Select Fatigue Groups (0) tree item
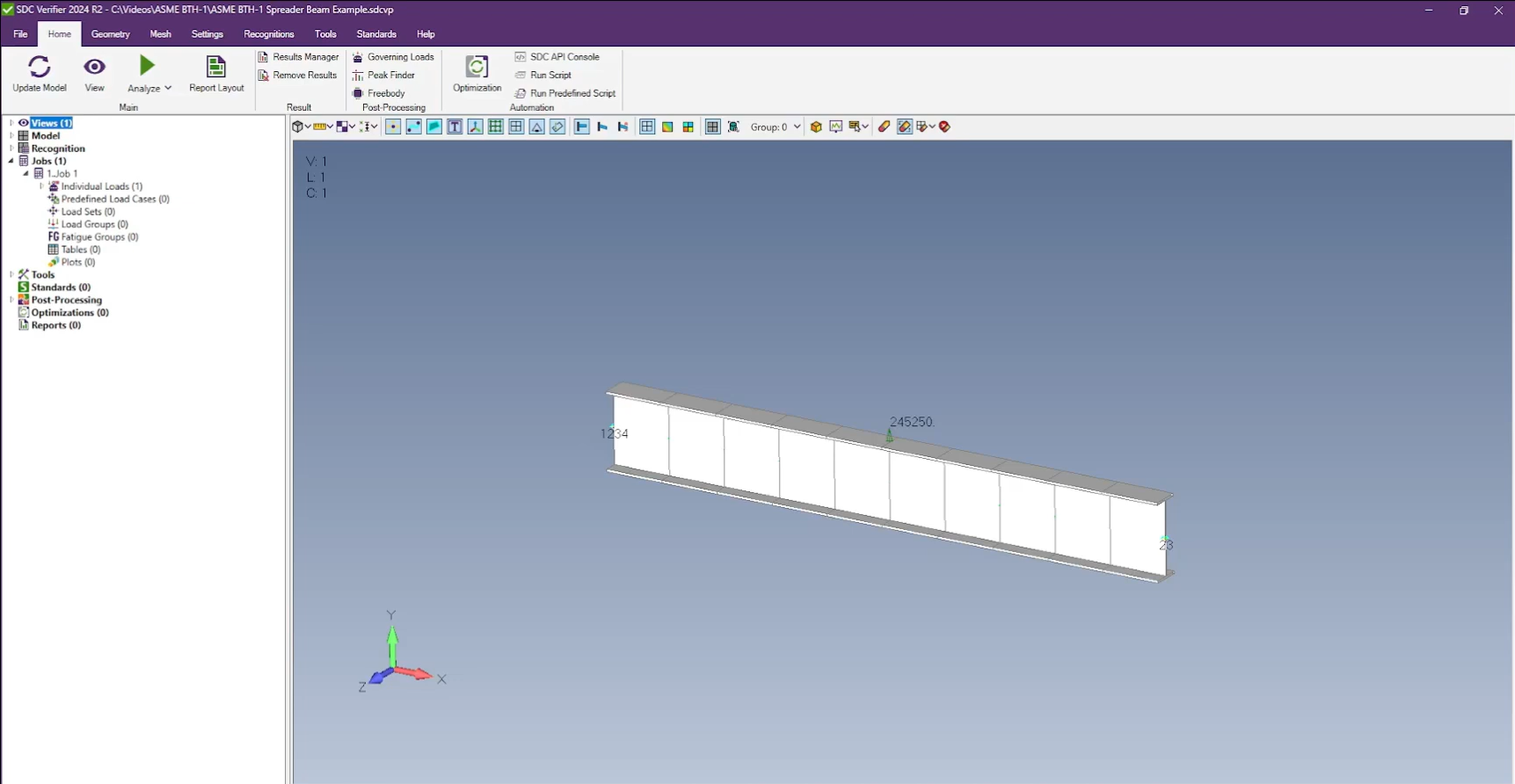Screen dimensions: 1515x784 click(93, 237)
